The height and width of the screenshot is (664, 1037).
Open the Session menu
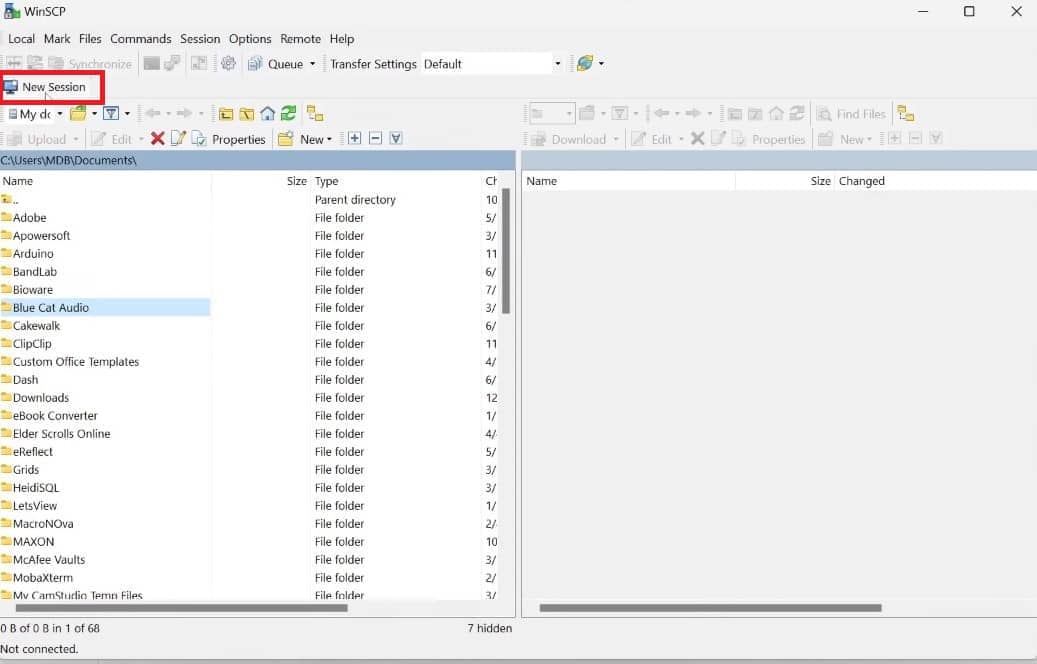(200, 39)
